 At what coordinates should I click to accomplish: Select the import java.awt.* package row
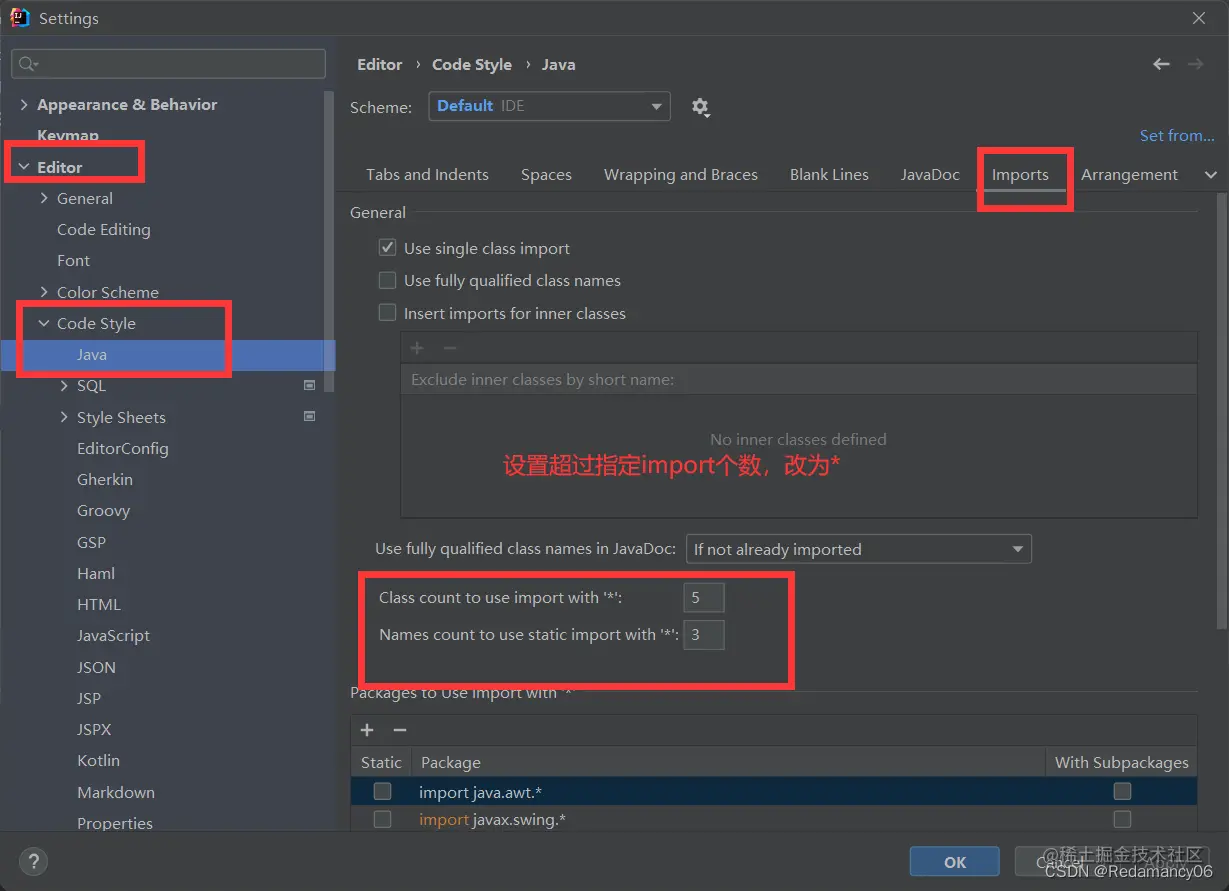coord(774,792)
